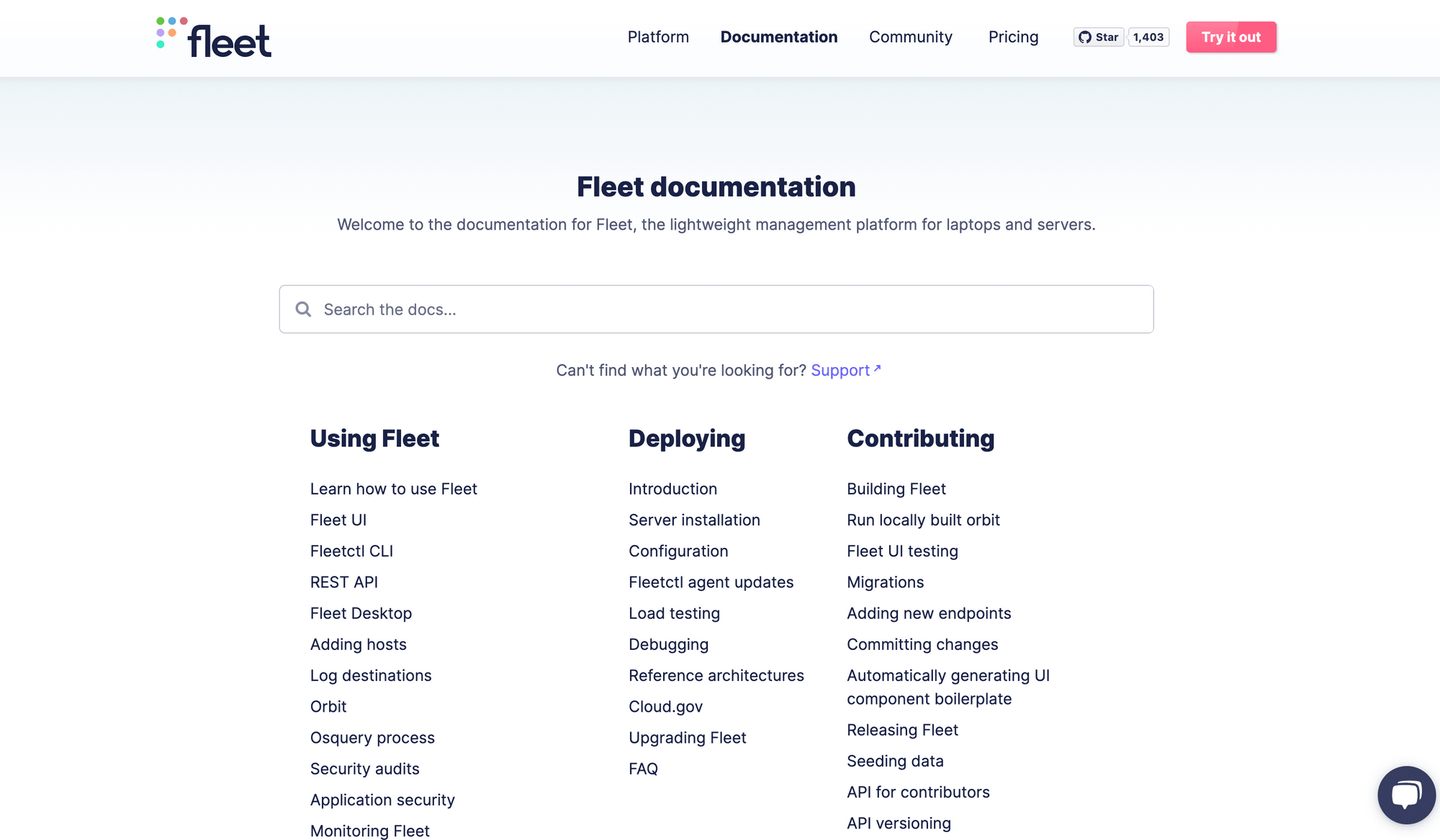Open the Support external link
This screenshot has width=1440, height=840.
click(844, 370)
